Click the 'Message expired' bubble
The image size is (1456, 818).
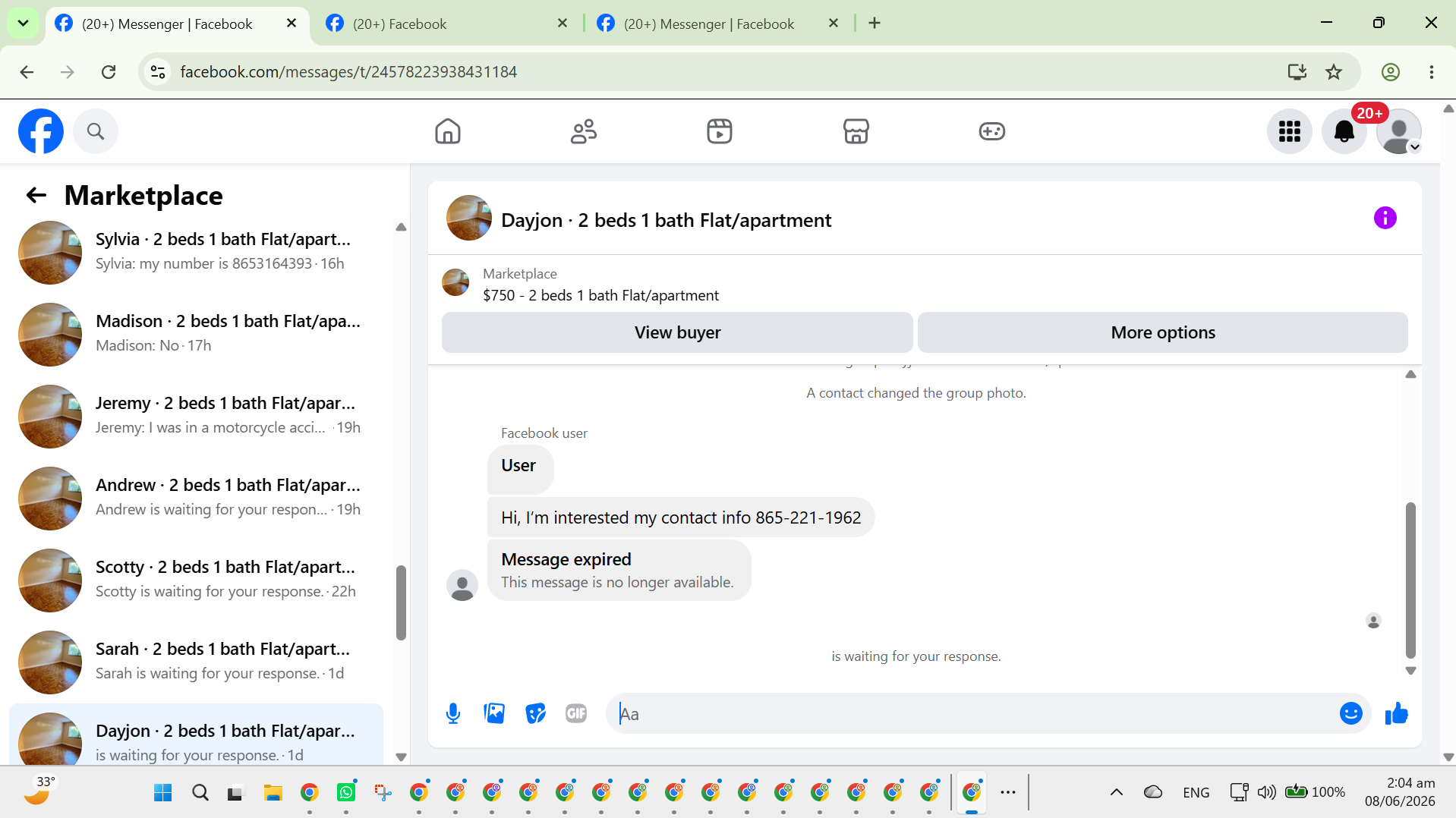pyautogui.click(x=619, y=571)
